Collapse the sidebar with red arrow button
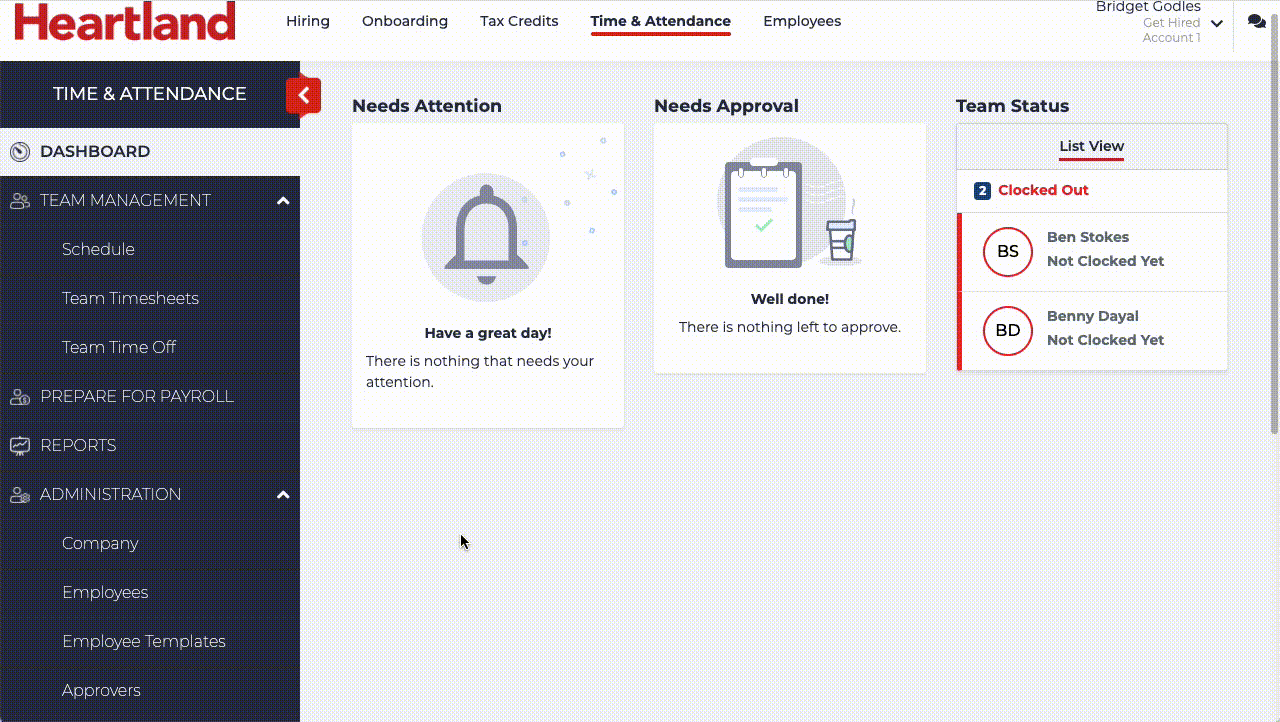The height and width of the screenshot is (722, 1280). click(x=303, y=96)
